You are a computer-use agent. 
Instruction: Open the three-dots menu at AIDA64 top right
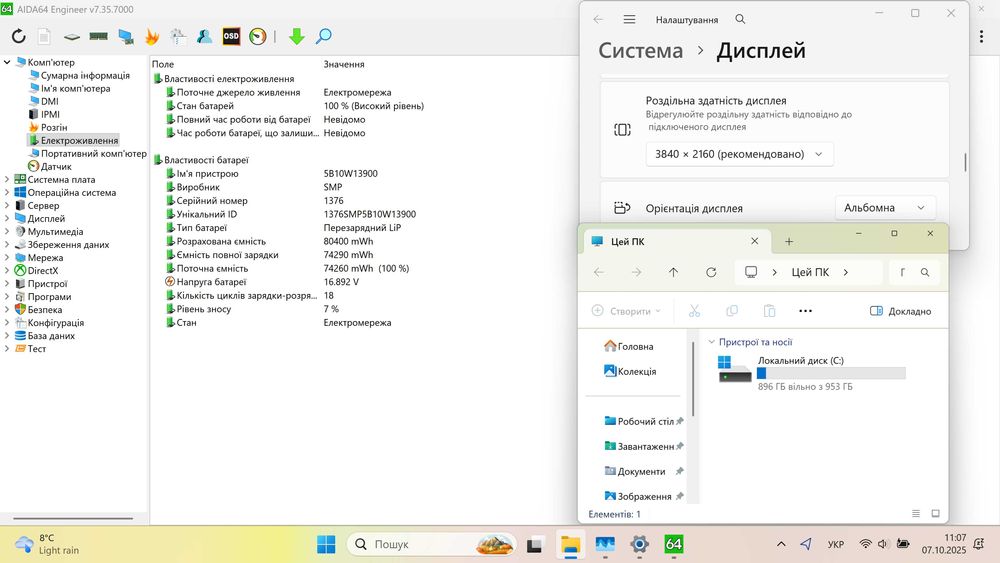[x=982, y=36]
